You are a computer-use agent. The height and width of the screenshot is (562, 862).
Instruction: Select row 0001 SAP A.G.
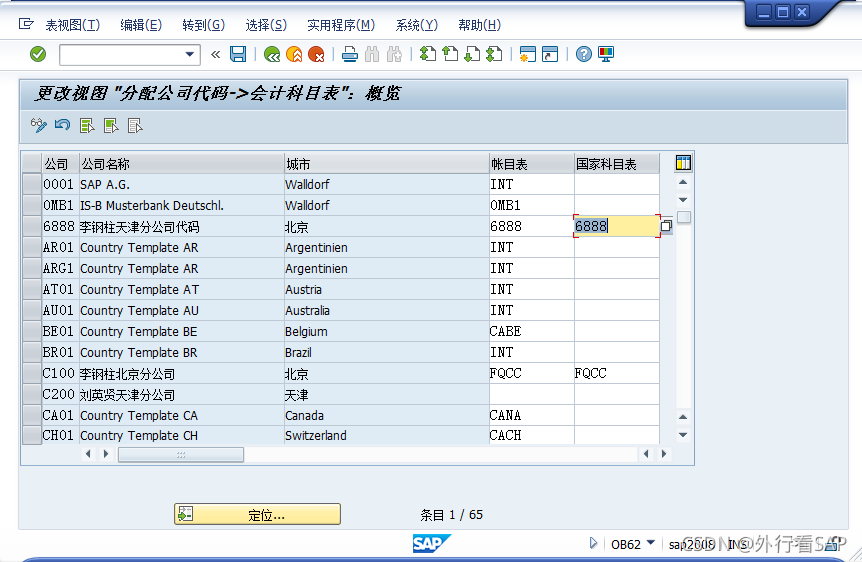pos(32,184)
